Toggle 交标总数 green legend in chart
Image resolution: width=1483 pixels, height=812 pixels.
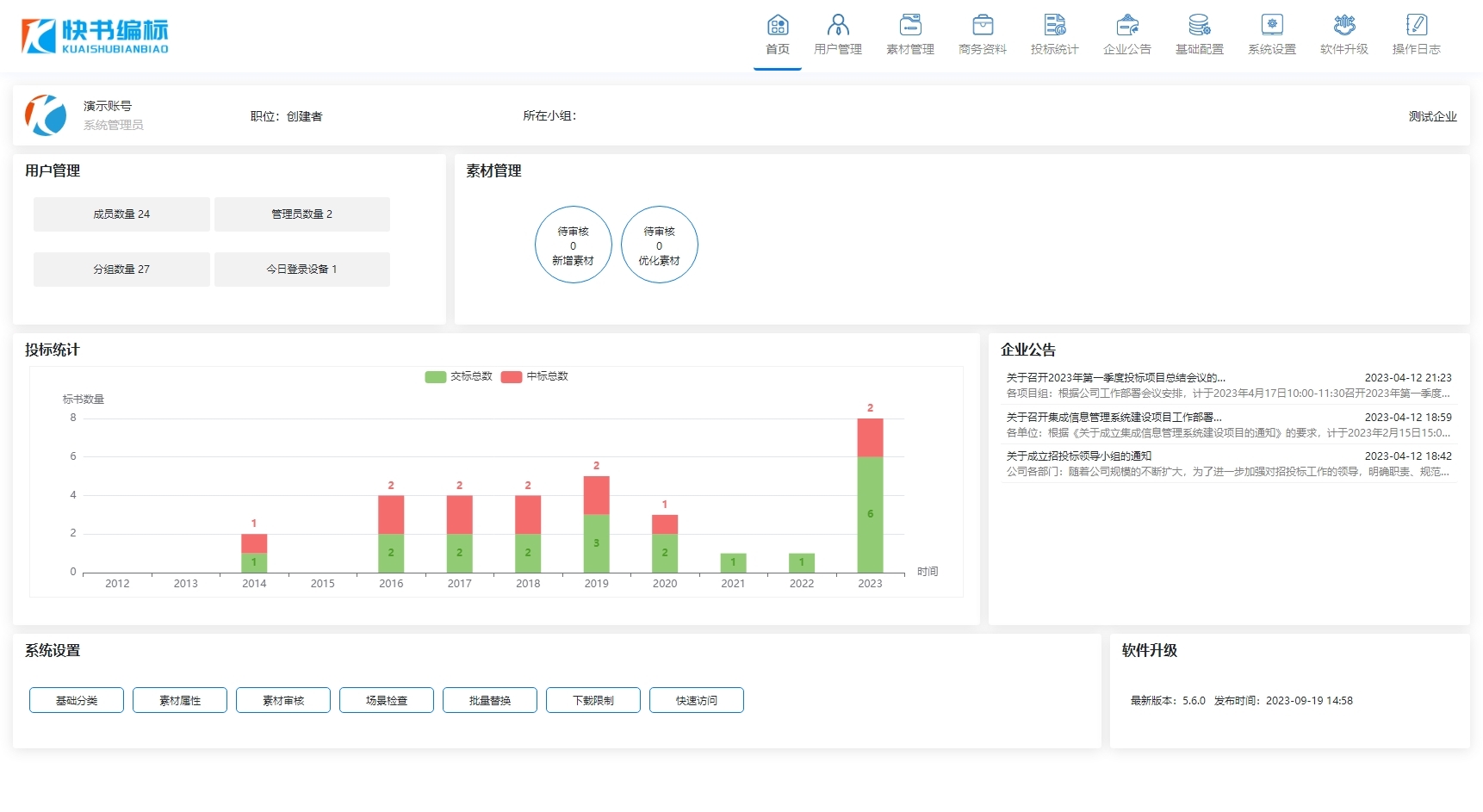click(x=436, y=376)
